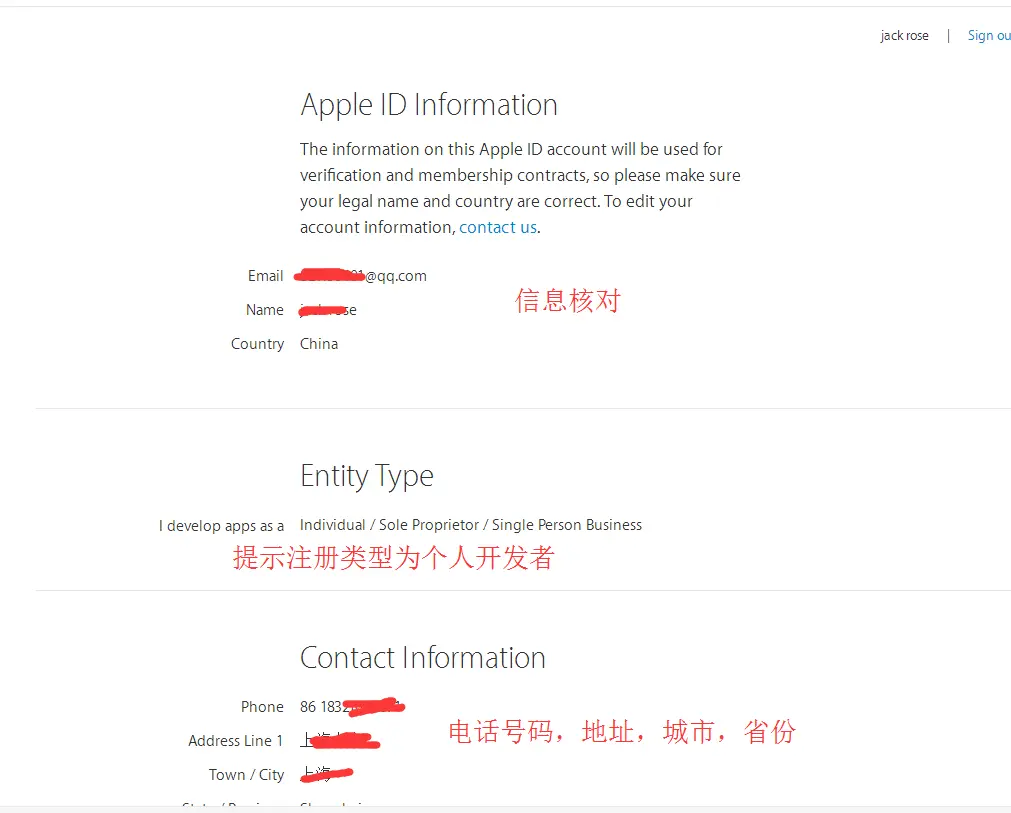Click the Email field label

[x=265, y=276]
